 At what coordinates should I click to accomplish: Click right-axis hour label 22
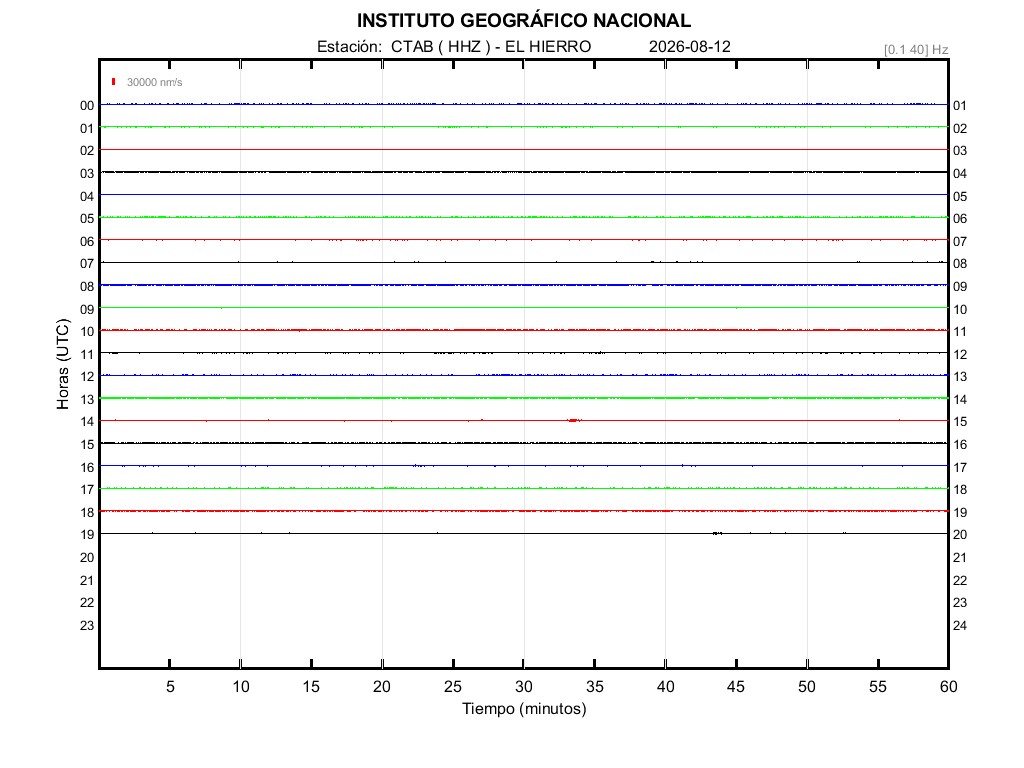click(959, 581)
